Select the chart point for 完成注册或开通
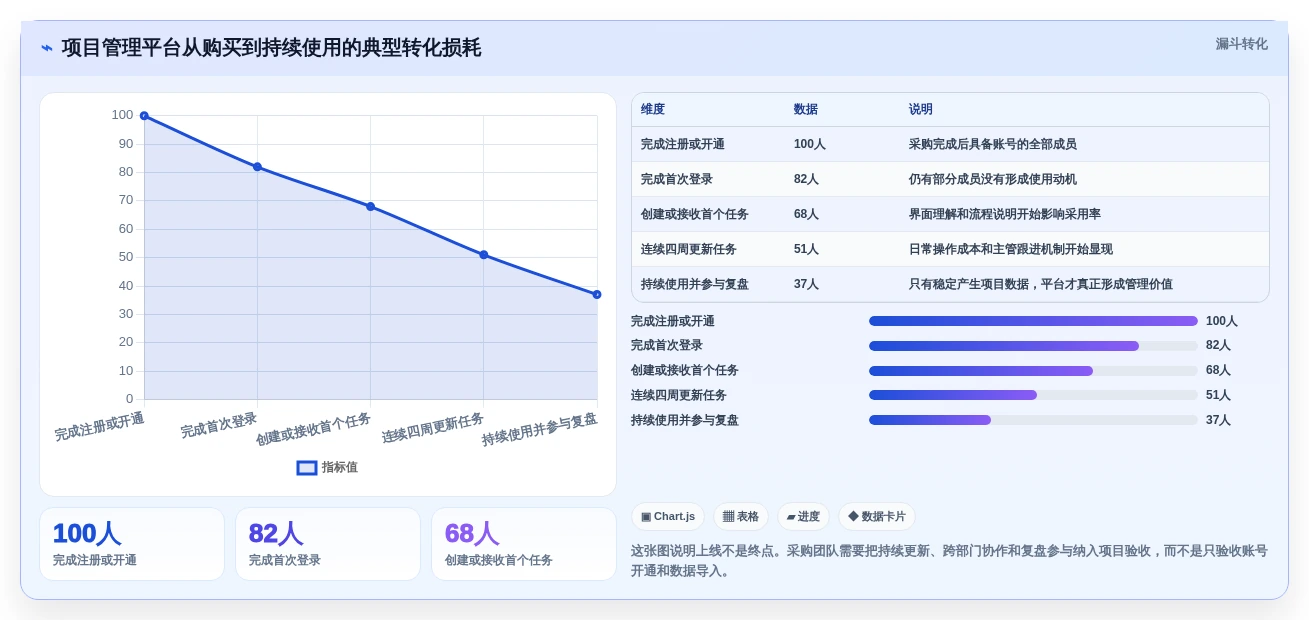The width and height of the screenshot is (1309, 620). (x=144, y=116)
